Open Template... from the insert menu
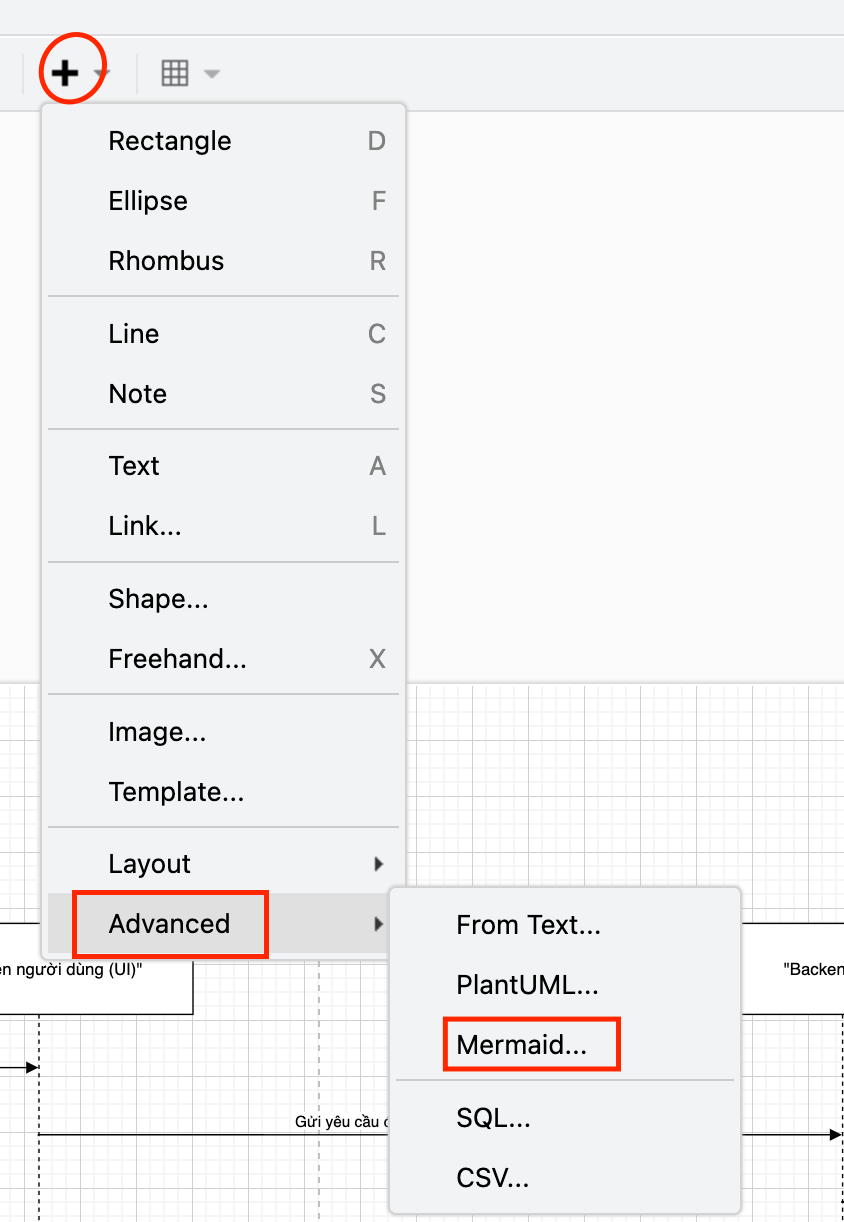The image size is (844, 1222). (x=176, y=792)
